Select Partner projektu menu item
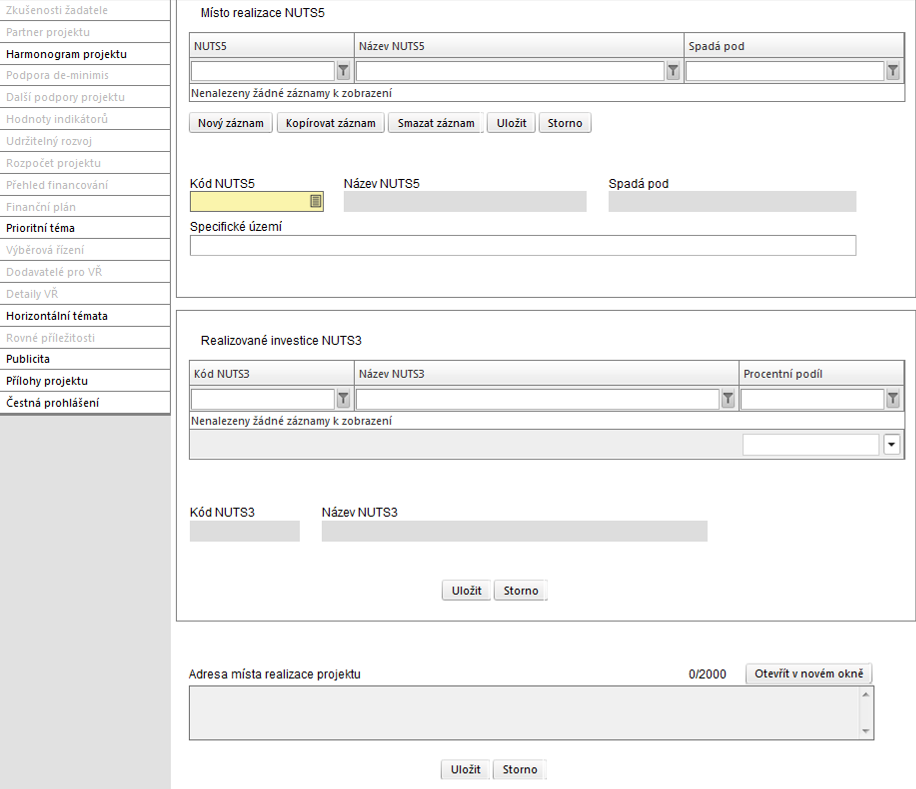916x789 pixels. point(85,32)
